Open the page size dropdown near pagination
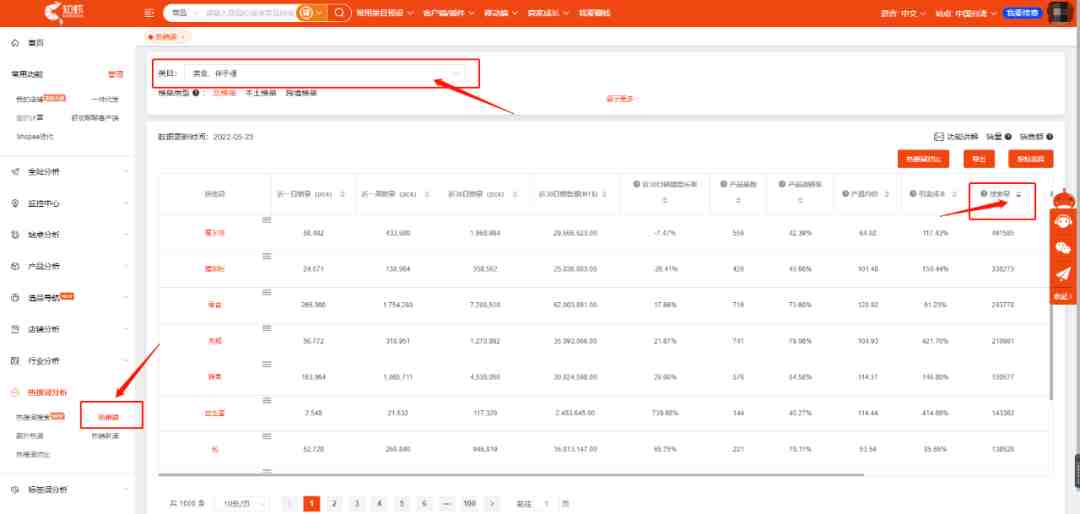 point(242,504)
